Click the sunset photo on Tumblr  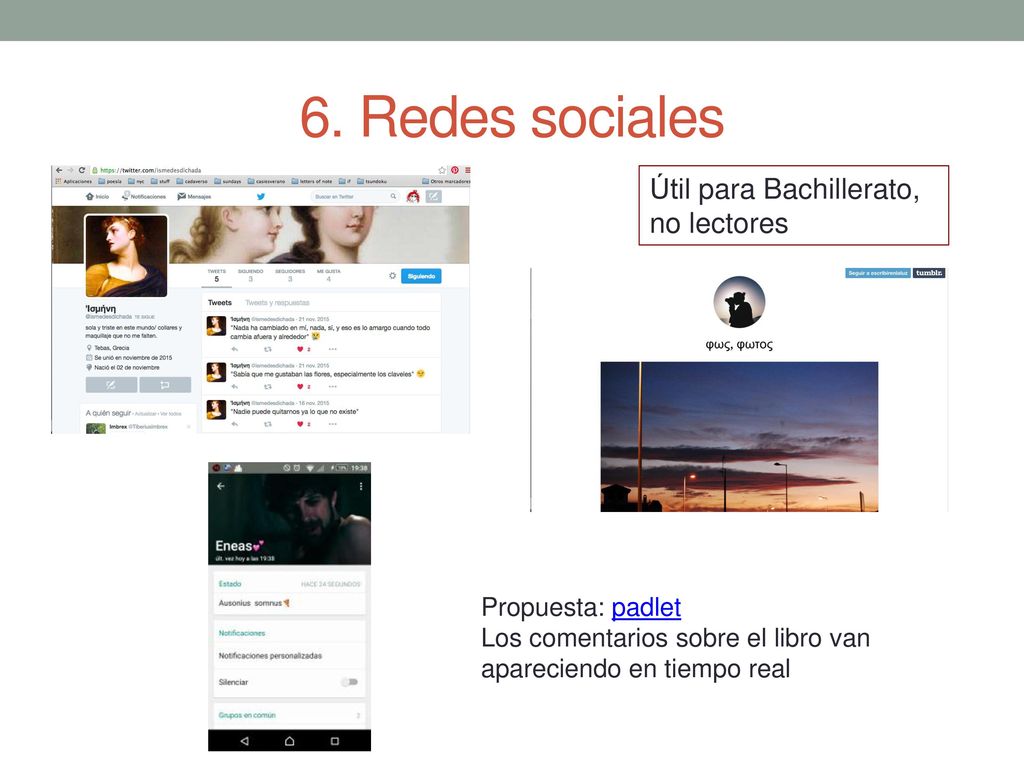[739, 437]
